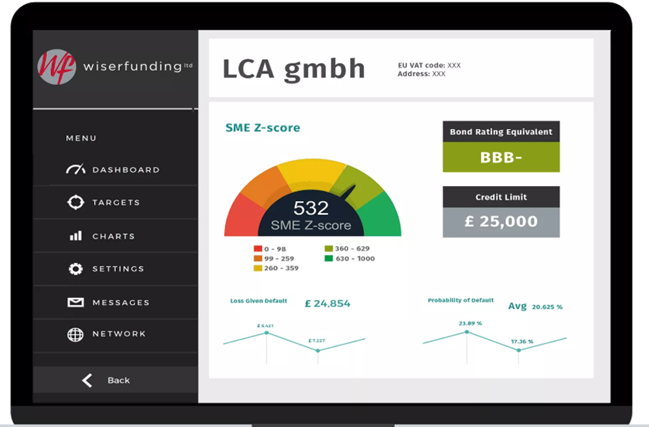This screenshot has width=649, height=427.
Task: Click the dark green 630 - 1000 swatch
Action: tap(329, 258)
